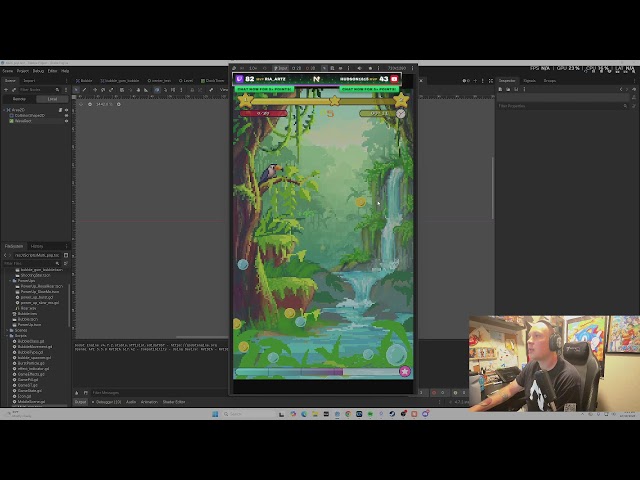Screen dimensions: 640x480
Task: Switch to the Import dock tab
Action: tap(29, 81)
